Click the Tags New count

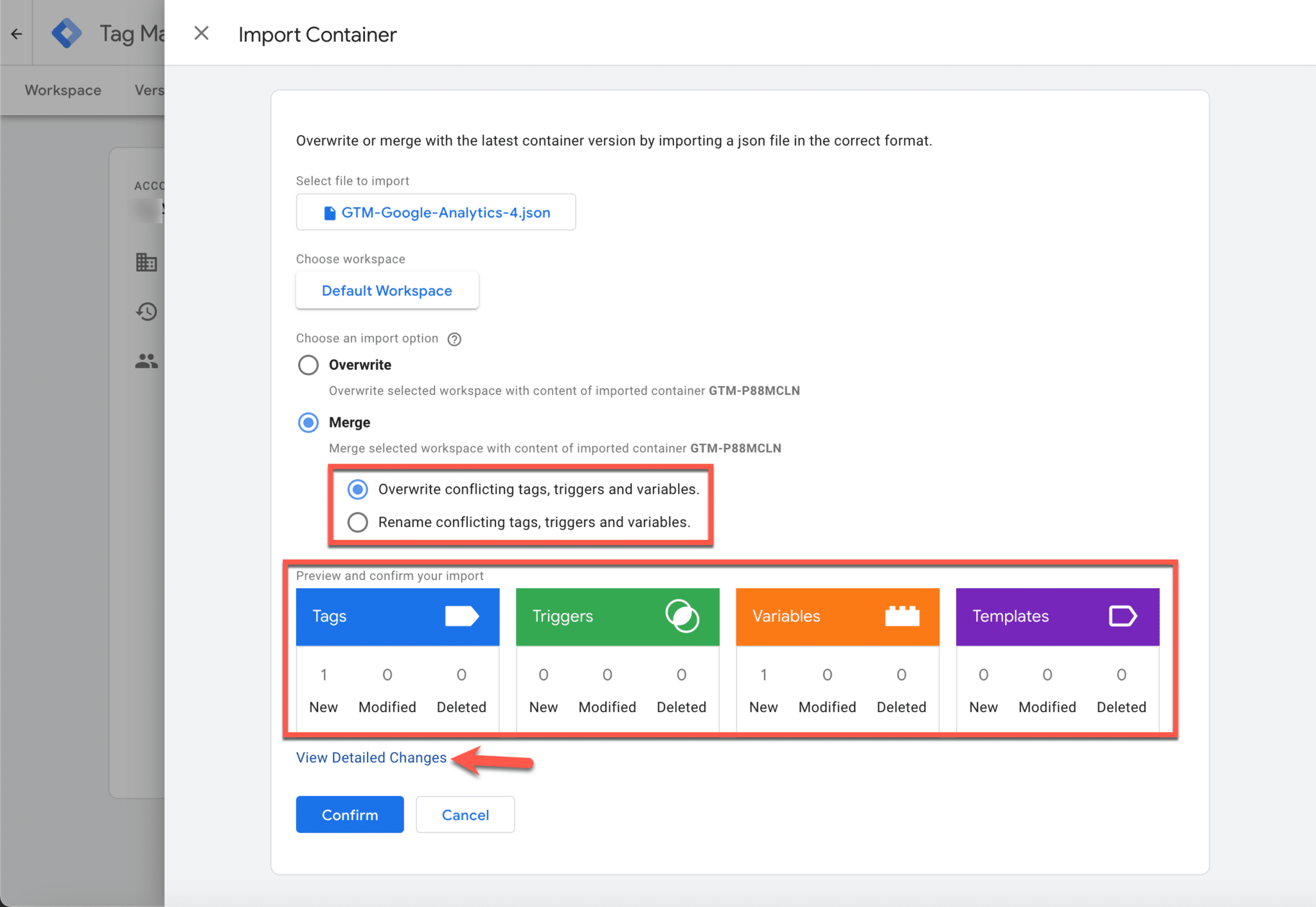[x=324, y=675]
